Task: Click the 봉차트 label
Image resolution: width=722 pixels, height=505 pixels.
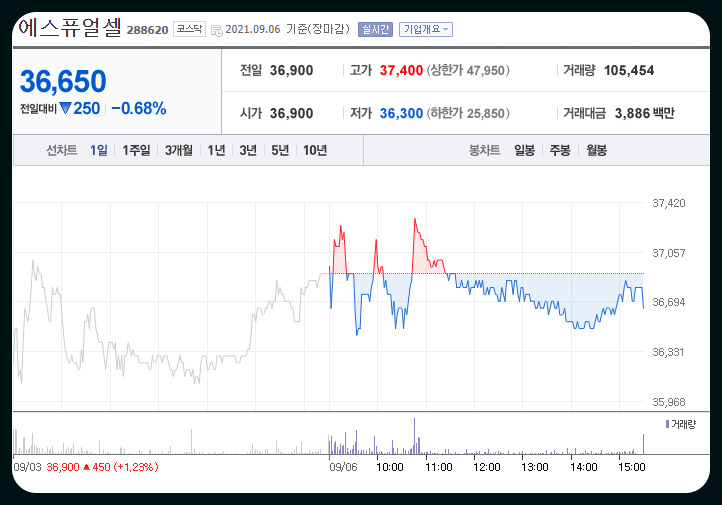Action: pos(484,150)
